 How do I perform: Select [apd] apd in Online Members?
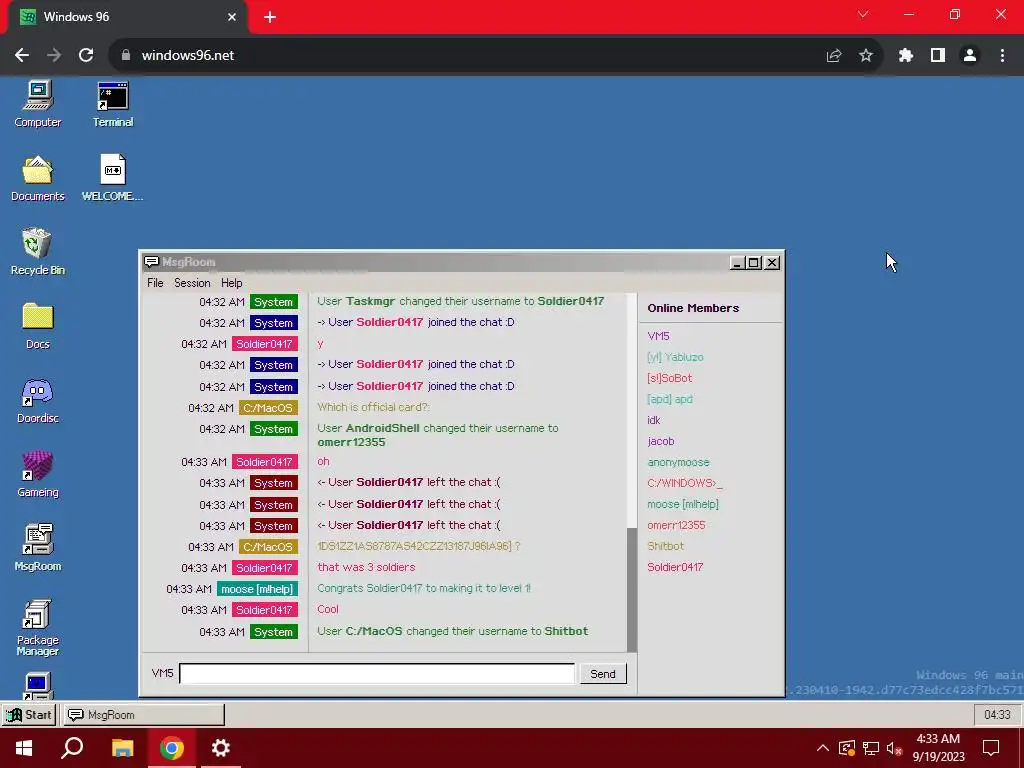click(x=669, y=398)
